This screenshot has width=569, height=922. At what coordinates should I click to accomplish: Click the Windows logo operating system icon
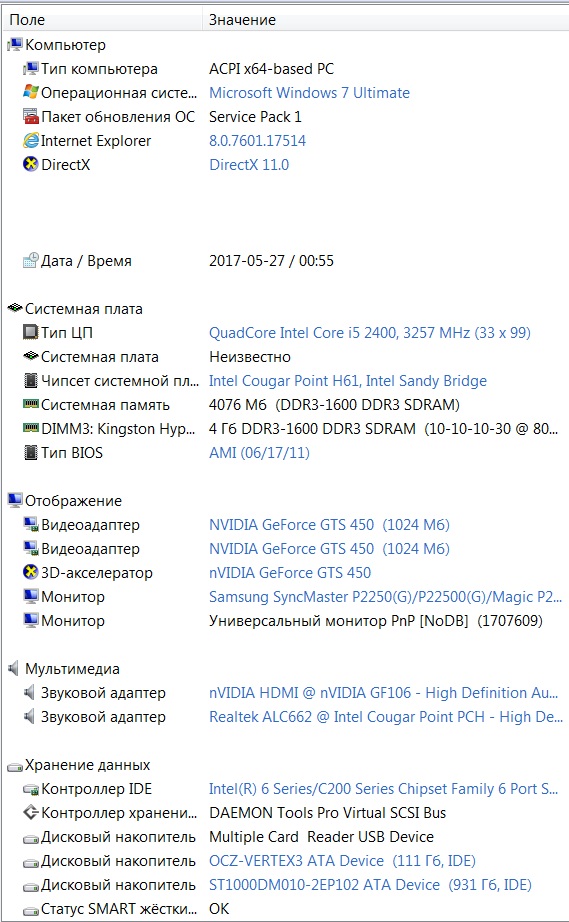coord(31,92)
